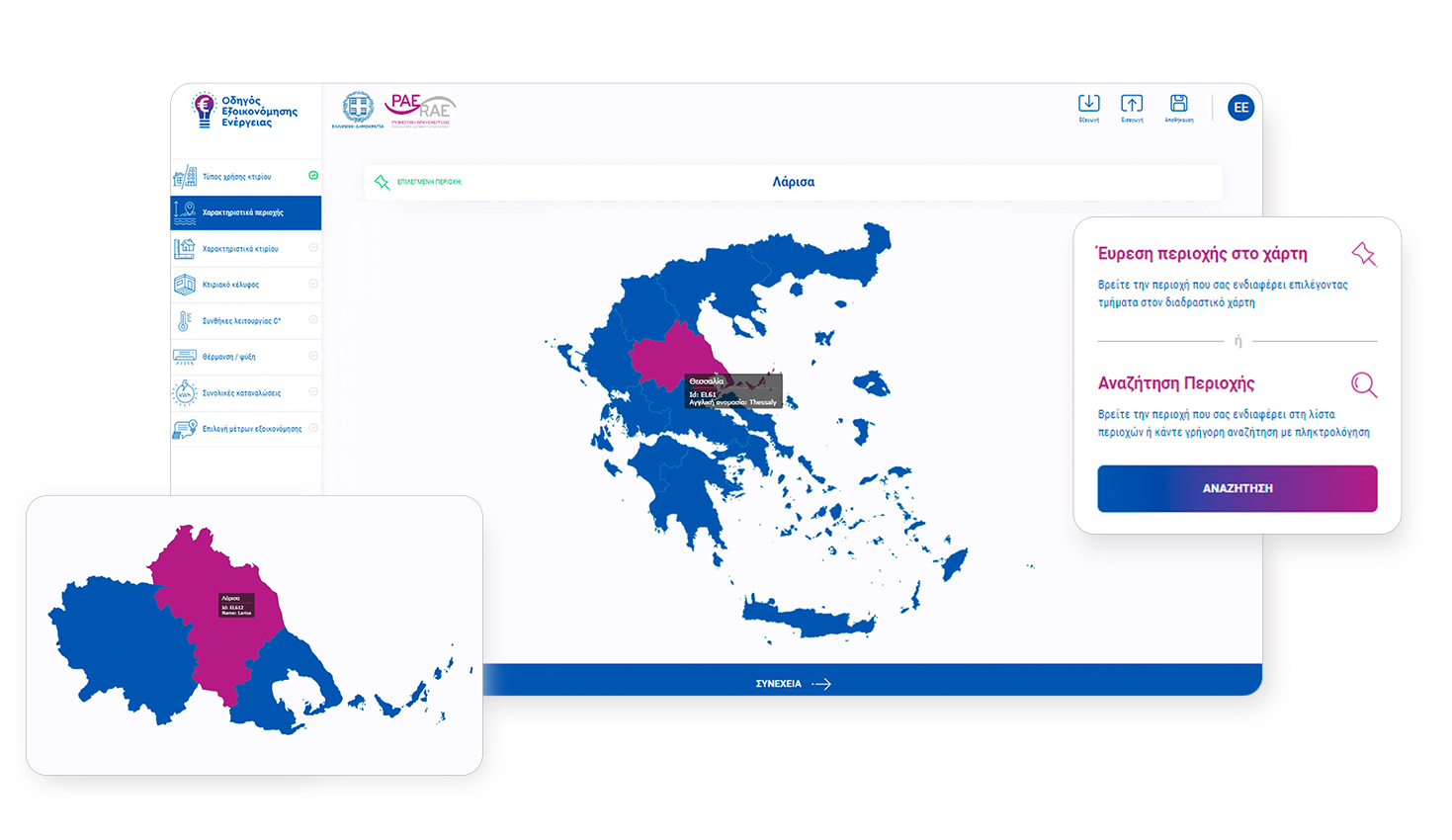This screenshot has height=840, width=1452.
Task: Select the Αποθήκευση (save) floppy disk icon
Action: [1179, 105]
